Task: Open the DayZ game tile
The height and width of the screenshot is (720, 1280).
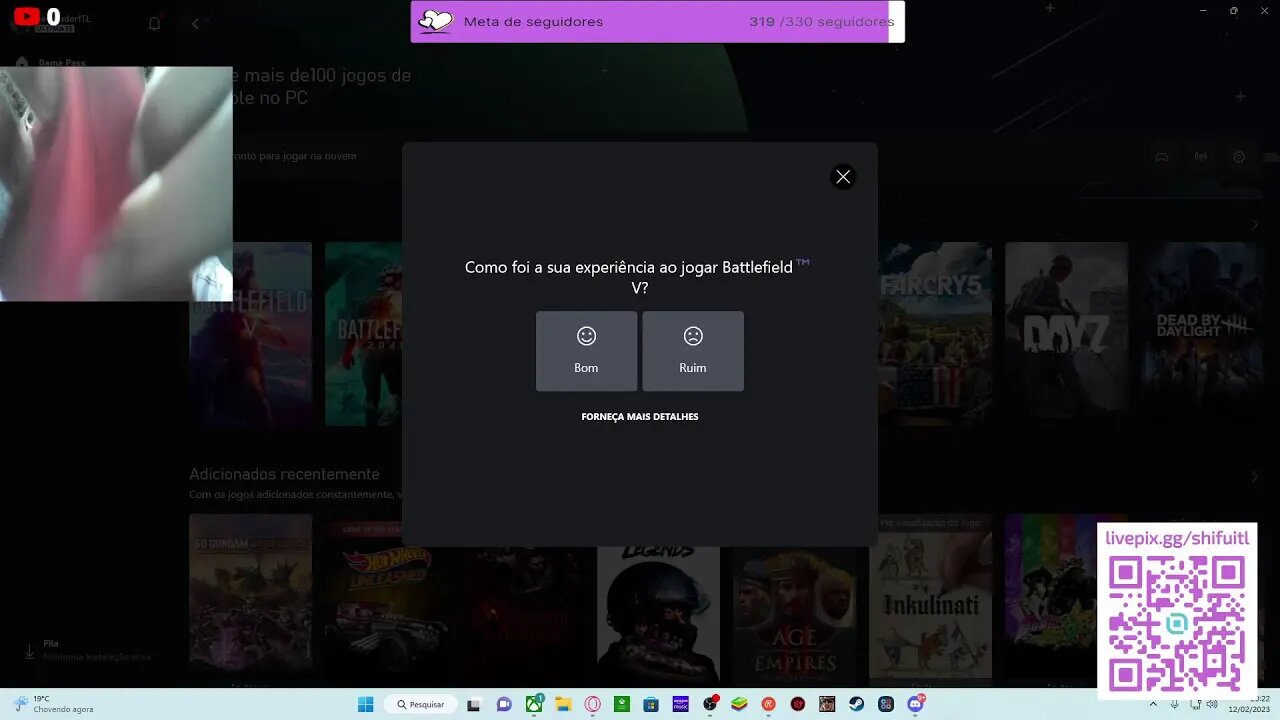Action: tap(1066, 334)
